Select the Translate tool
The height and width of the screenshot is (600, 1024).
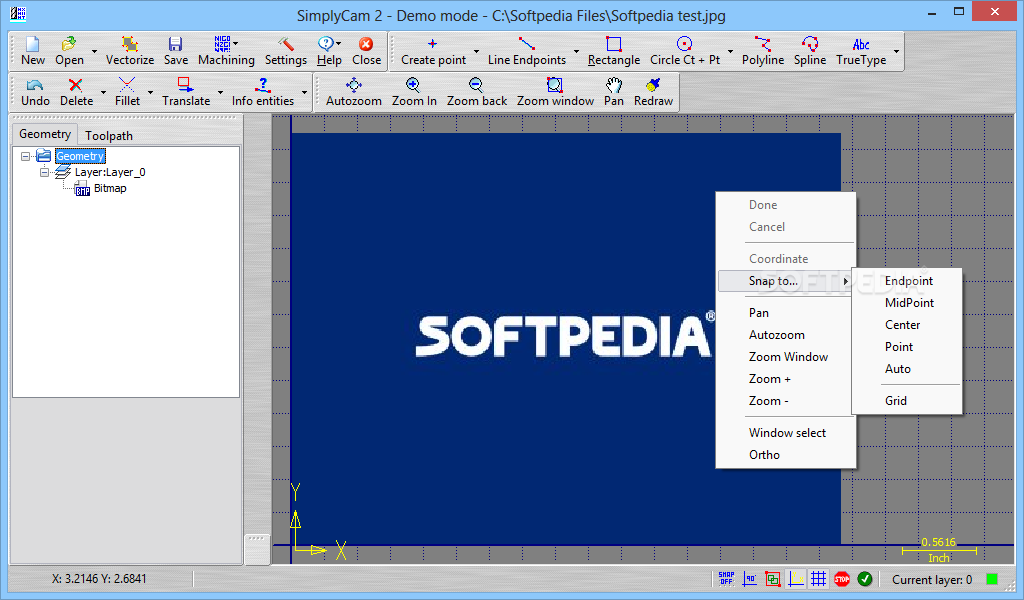point(186,92)
